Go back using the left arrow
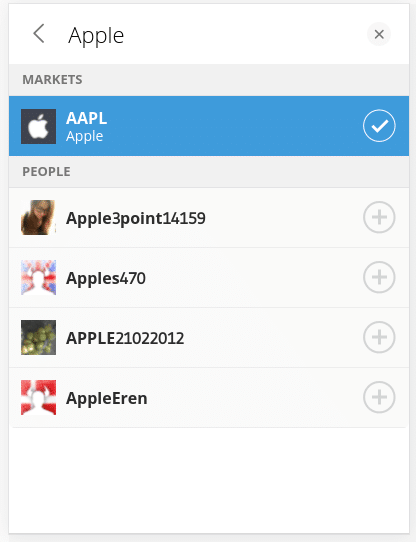 39,34
